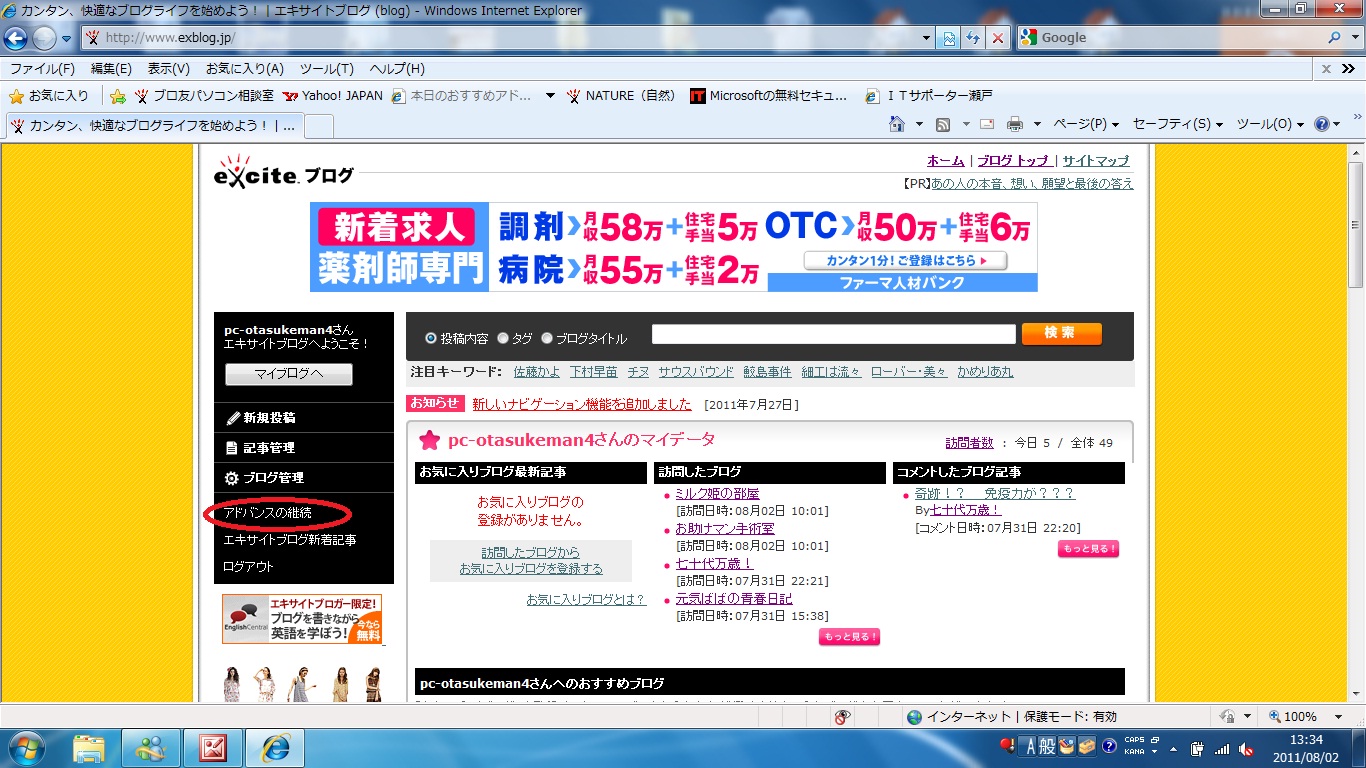Open the ファイル(F) menu
Image resolution: width=1366 pixels, height=768 pixels.
coord(42,69)
